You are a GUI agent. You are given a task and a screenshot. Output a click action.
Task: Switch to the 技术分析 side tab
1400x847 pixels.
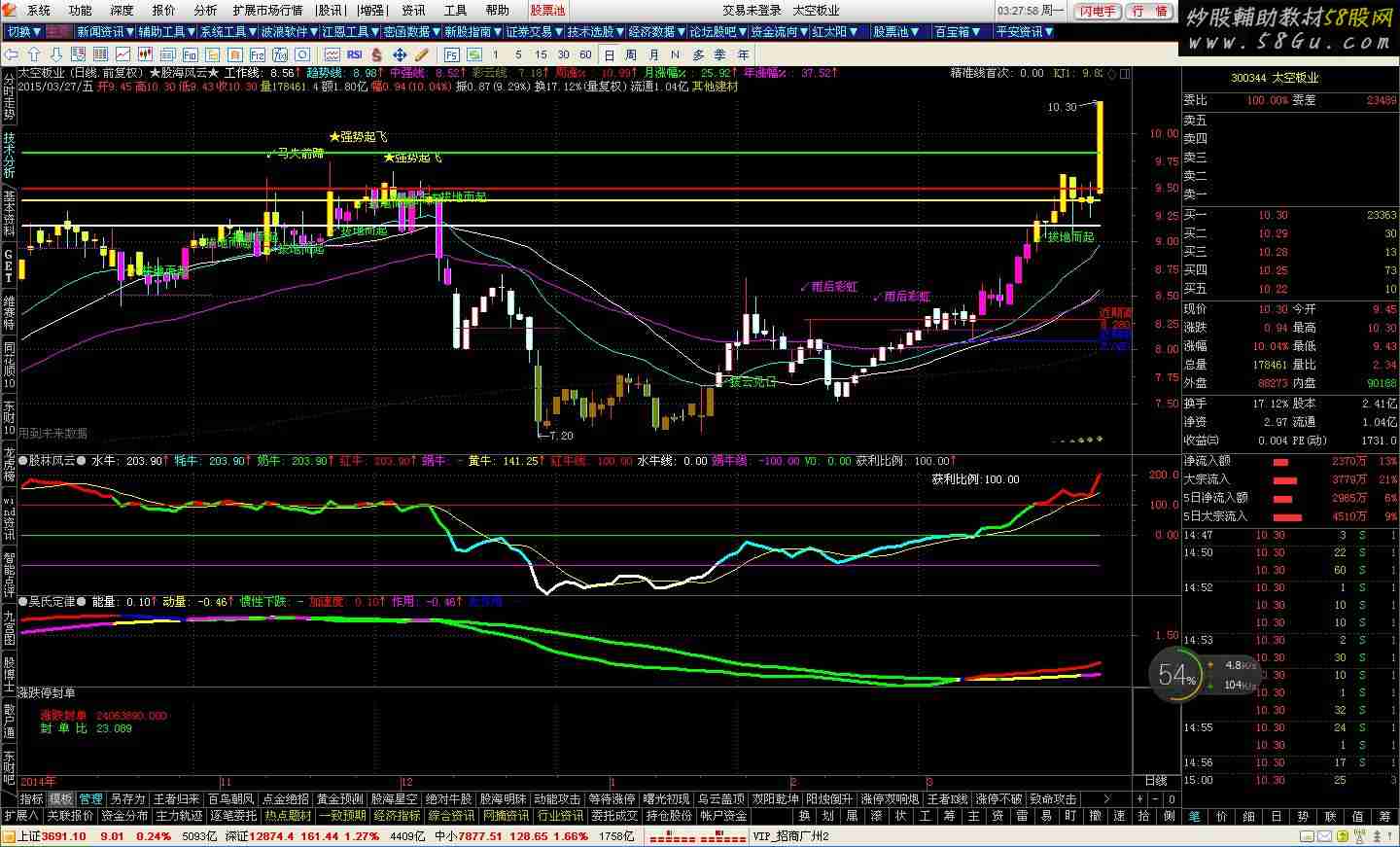click(x=9, y=156)
